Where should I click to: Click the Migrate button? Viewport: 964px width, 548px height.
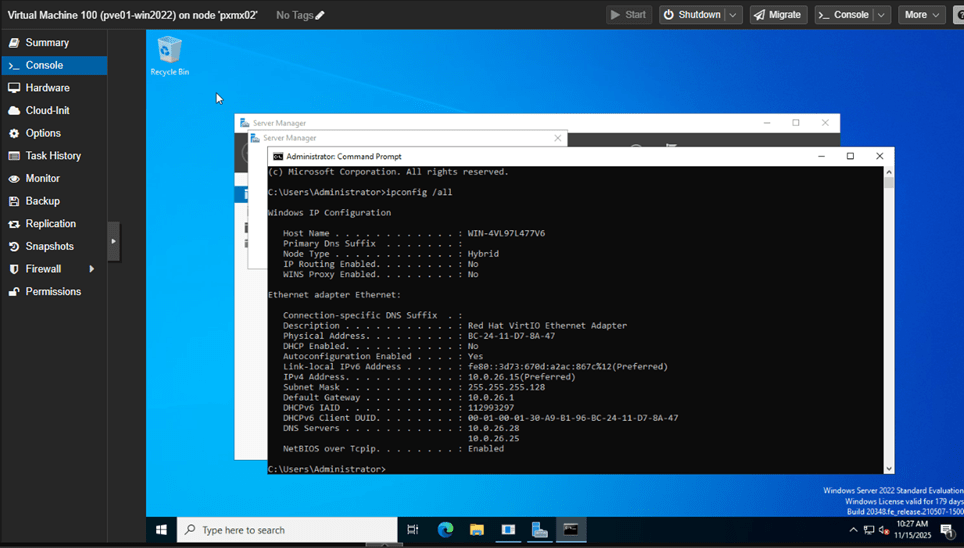778,15
